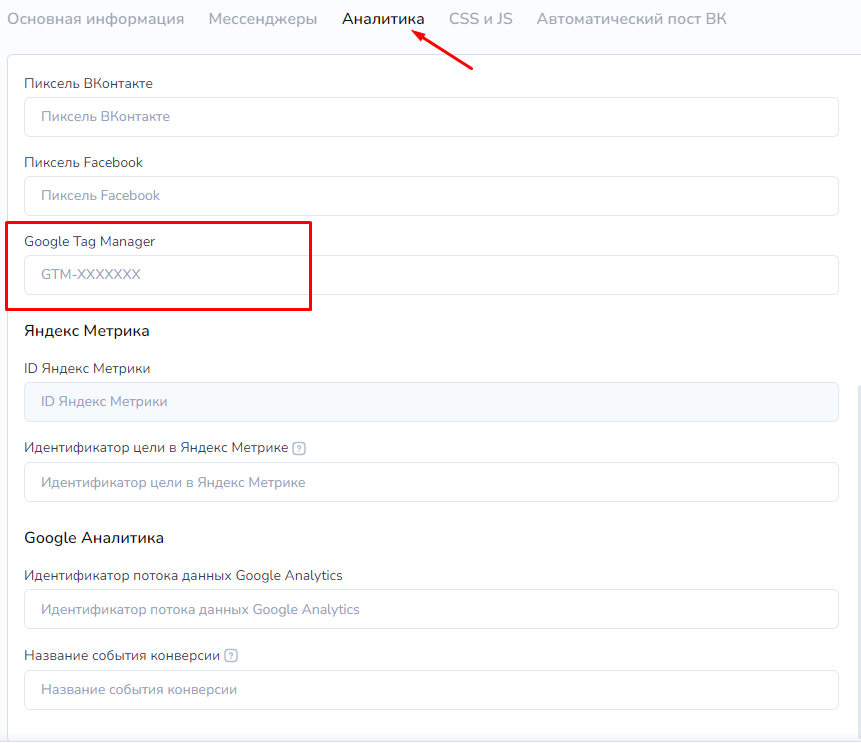Click the Google Tag Manager field label
The height and width of the screenshot is (743, 861).
click(x=90, y=241)
